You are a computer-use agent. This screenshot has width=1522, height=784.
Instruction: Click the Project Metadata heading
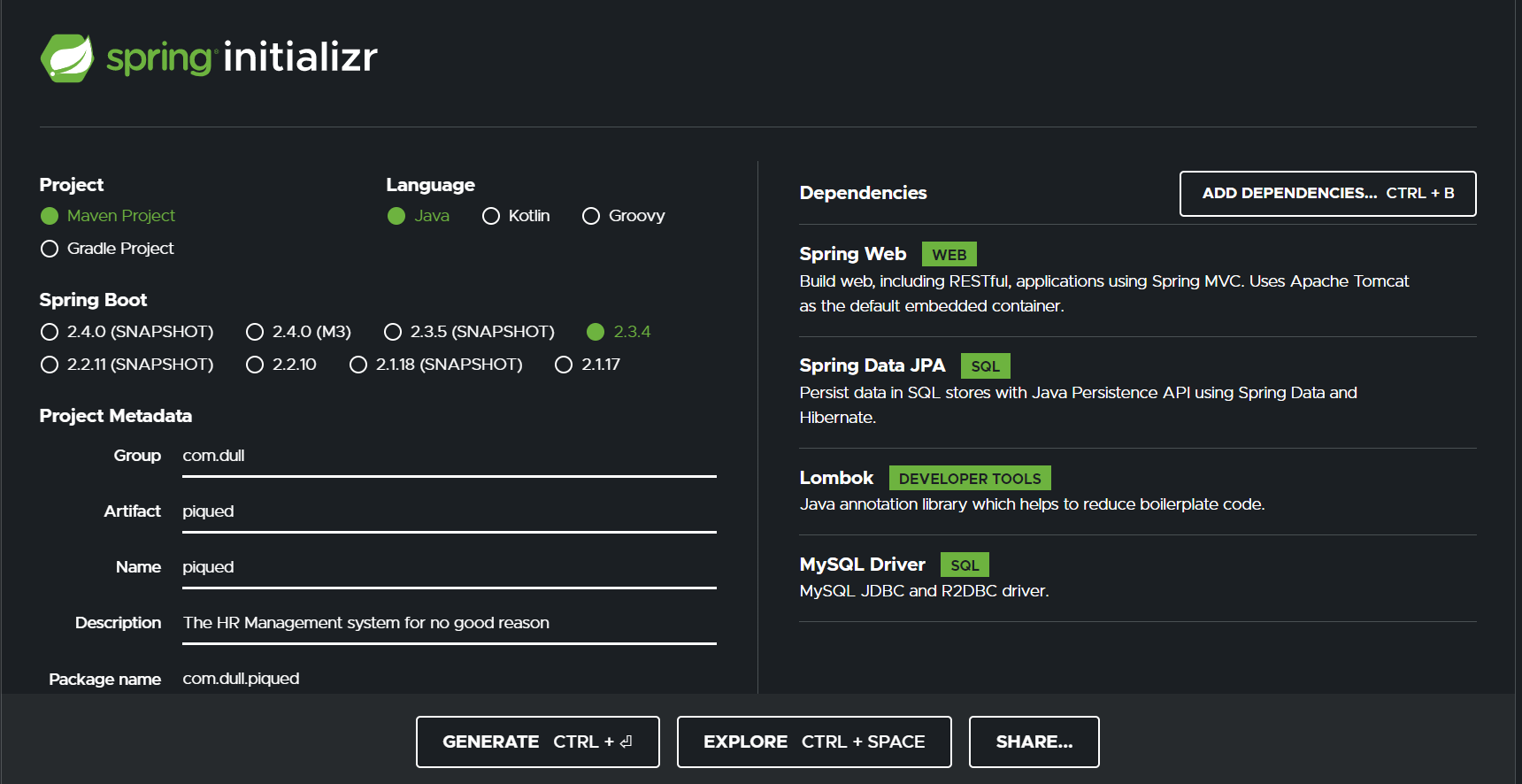coord(116,416)
